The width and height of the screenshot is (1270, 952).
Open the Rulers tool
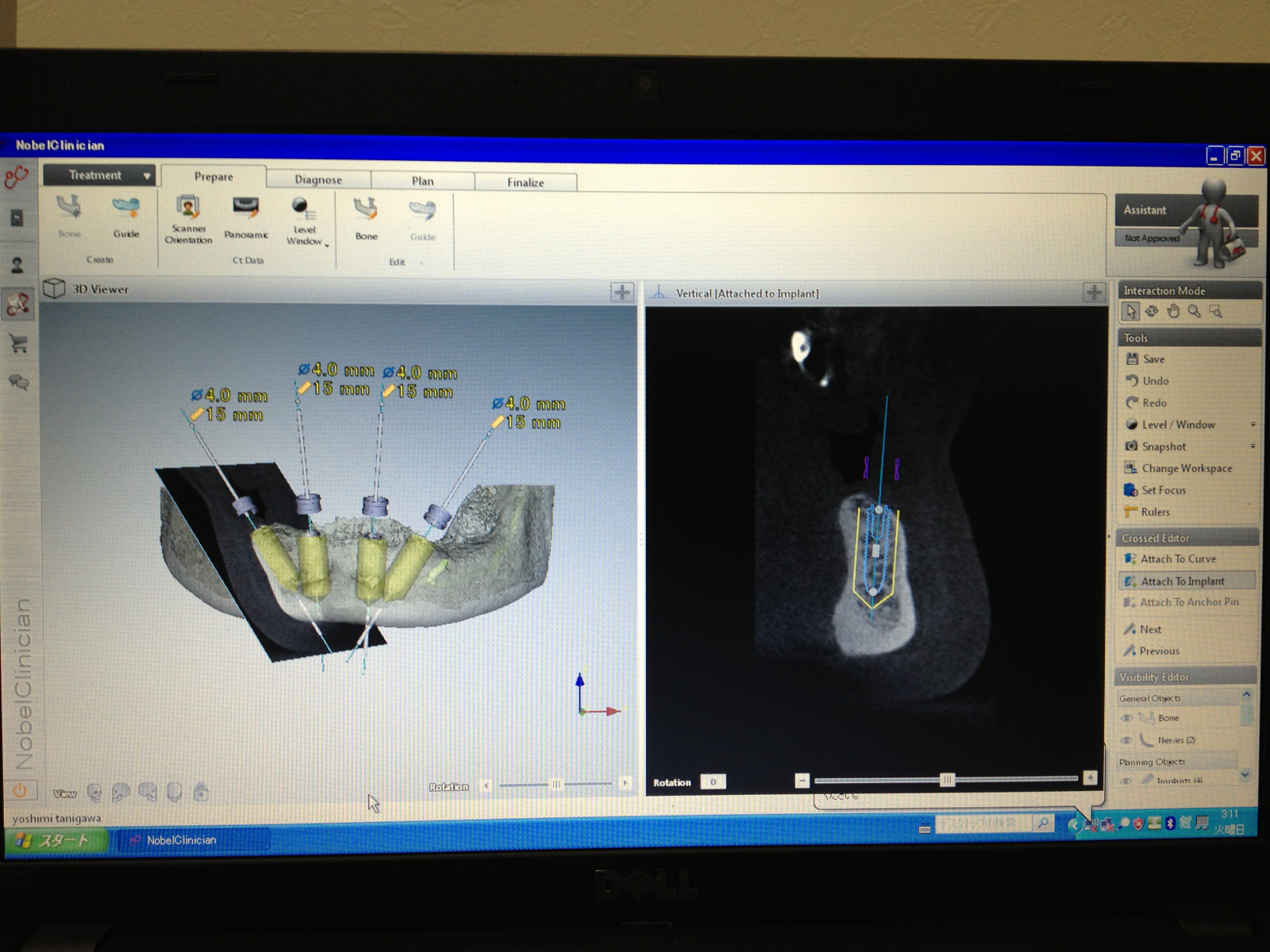tap(1147, 512)
